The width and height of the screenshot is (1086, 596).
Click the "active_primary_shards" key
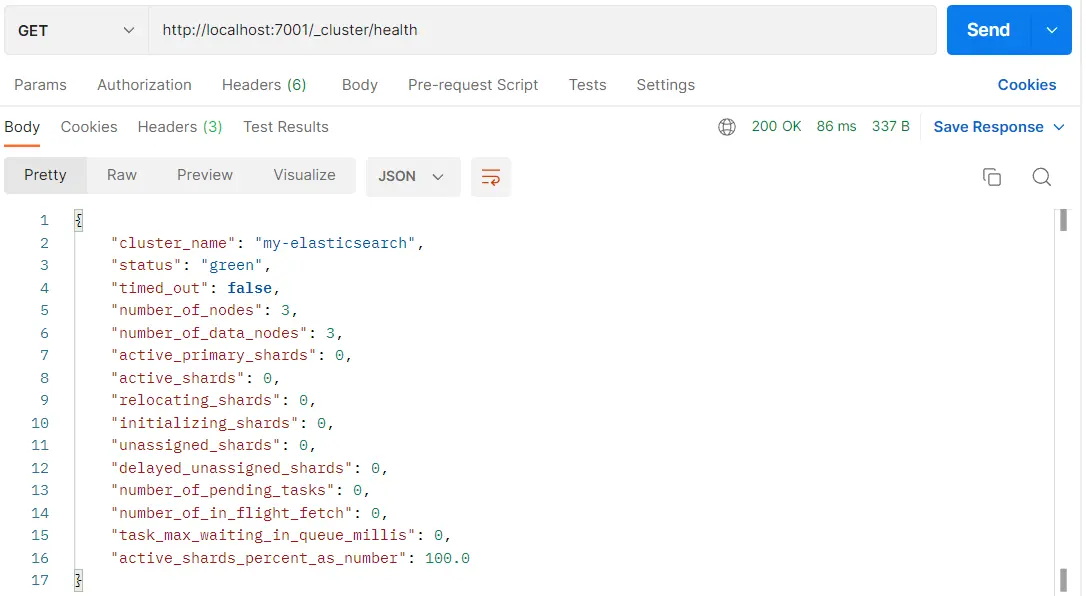click(214, 355)
